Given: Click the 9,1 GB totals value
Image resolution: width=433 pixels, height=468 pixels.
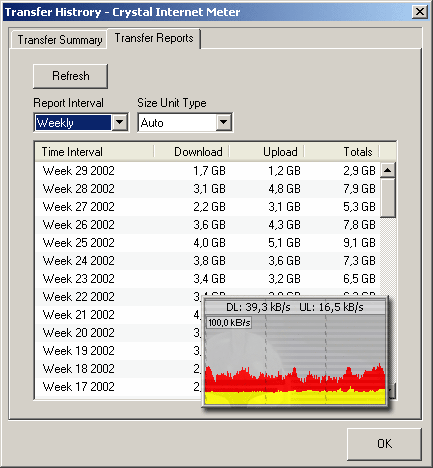Looking at the screenshot, I should pyautogui.click(x=359, y=243).
